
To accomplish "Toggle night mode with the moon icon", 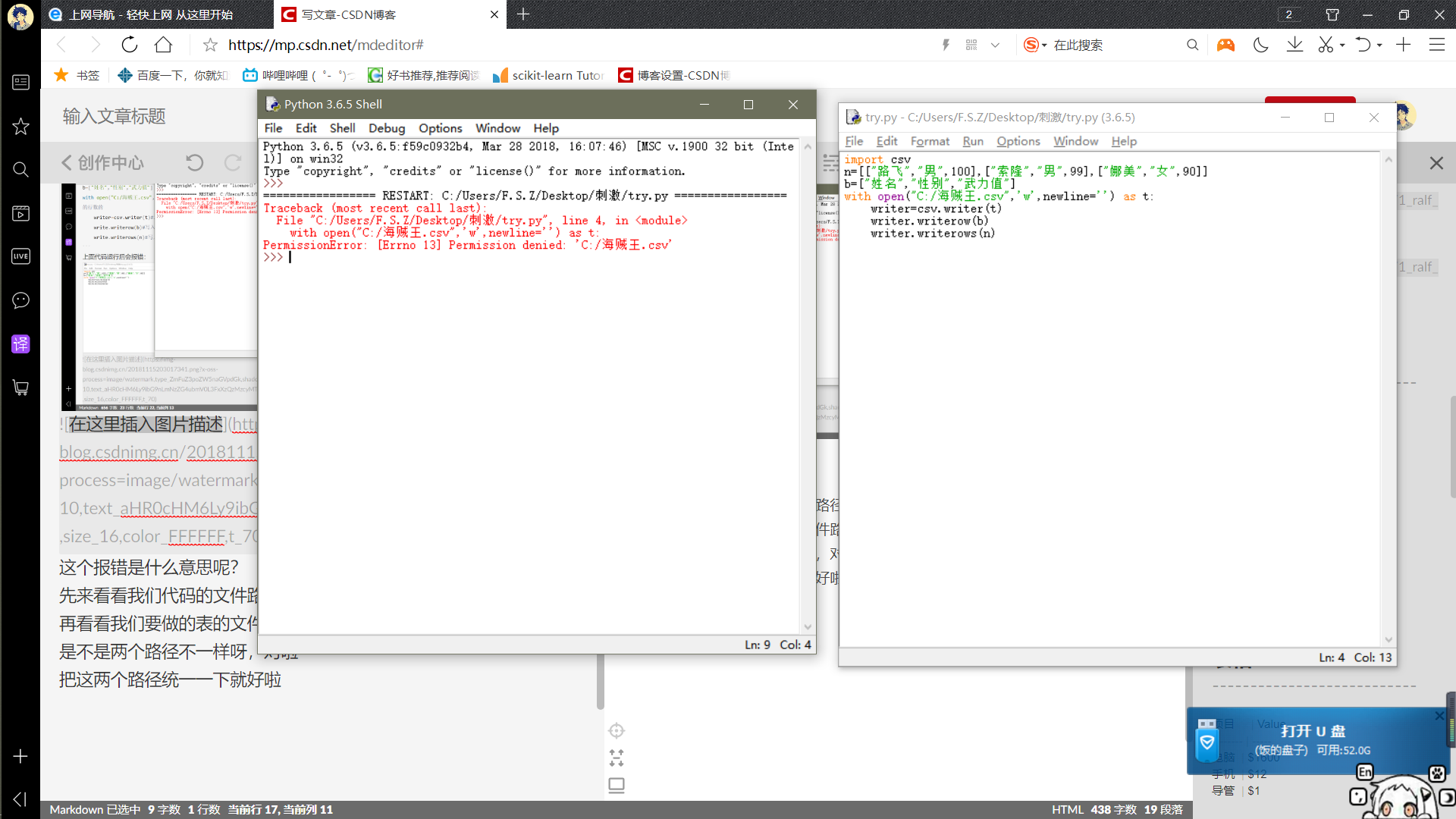I will [1260, 45].
